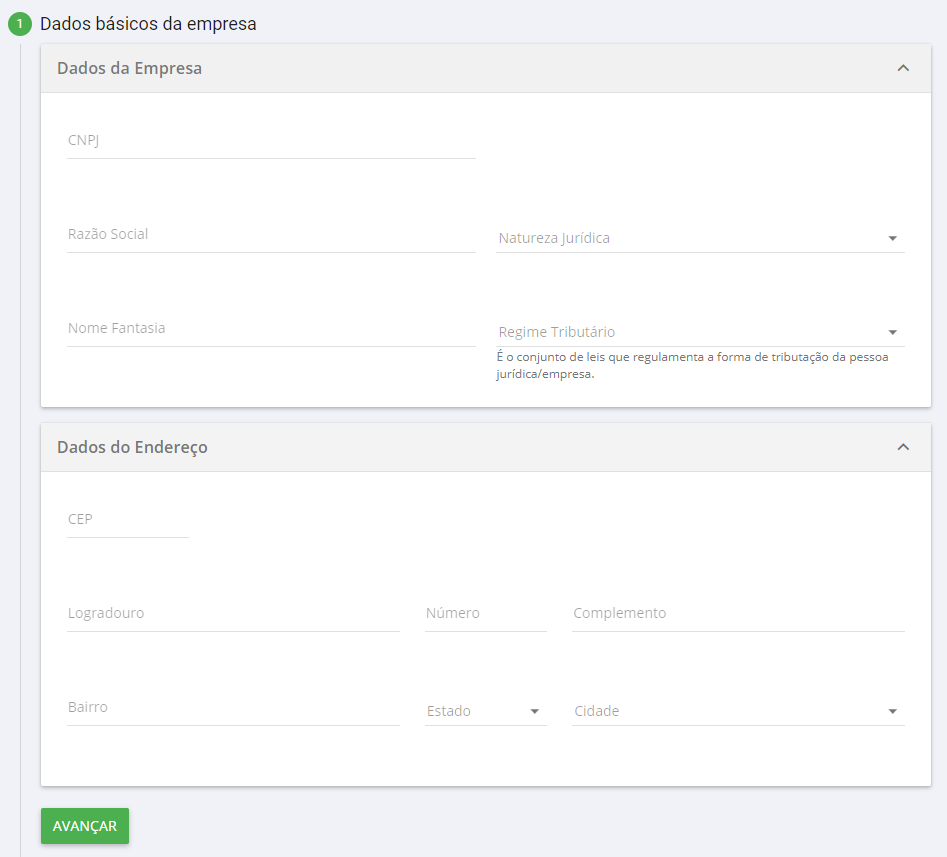Focus the Logradouro address field
This screenshot has width=947, height=857.
click(232, 614)
